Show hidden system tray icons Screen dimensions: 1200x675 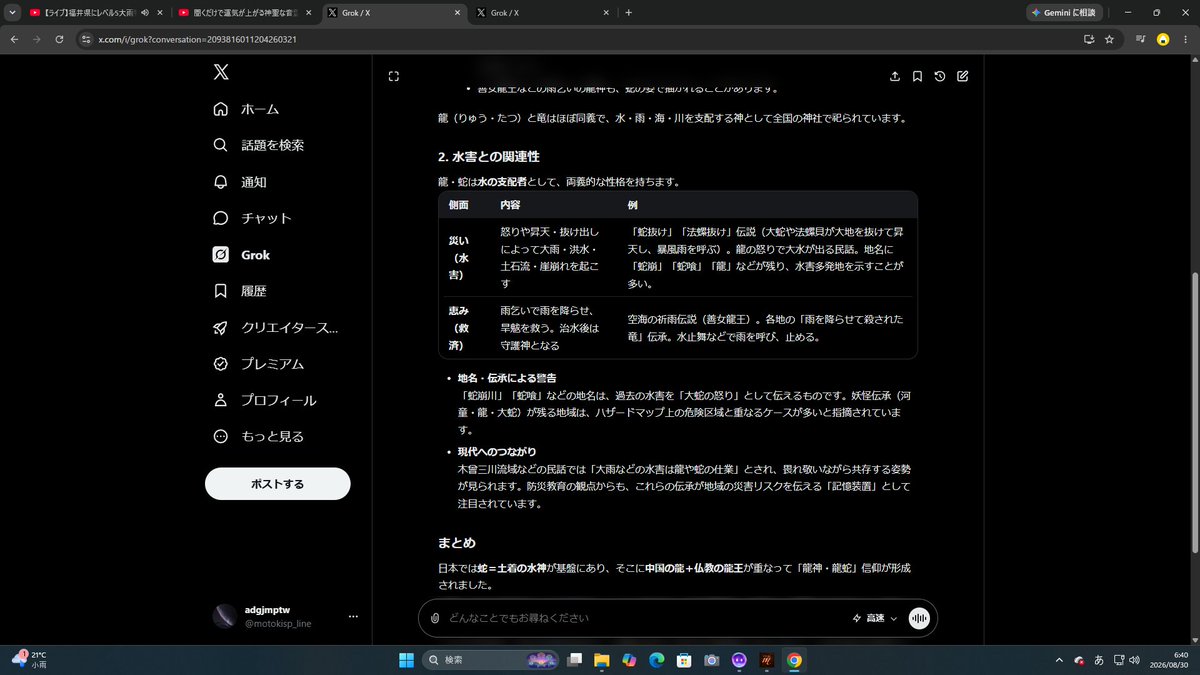point(1059,660)
